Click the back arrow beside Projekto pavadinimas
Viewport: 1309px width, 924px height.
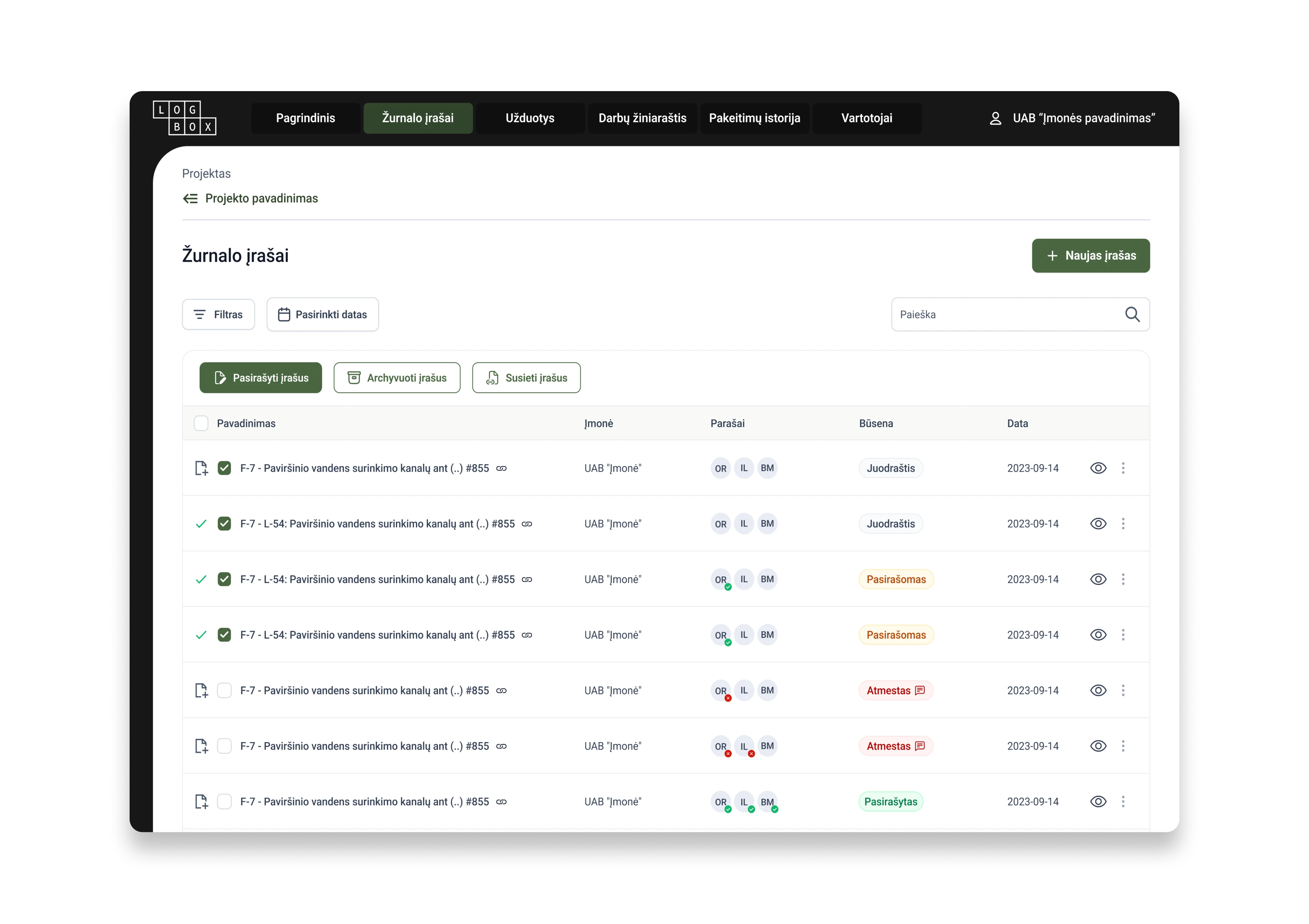pos(191,198)
